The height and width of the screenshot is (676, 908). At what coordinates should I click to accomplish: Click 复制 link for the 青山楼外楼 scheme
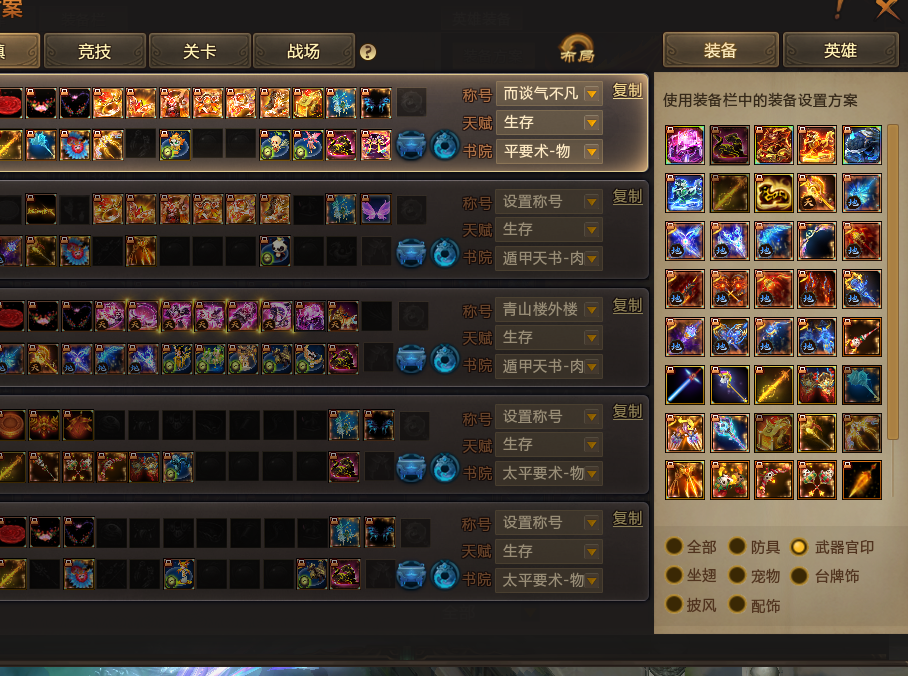[x=628, y=306]
